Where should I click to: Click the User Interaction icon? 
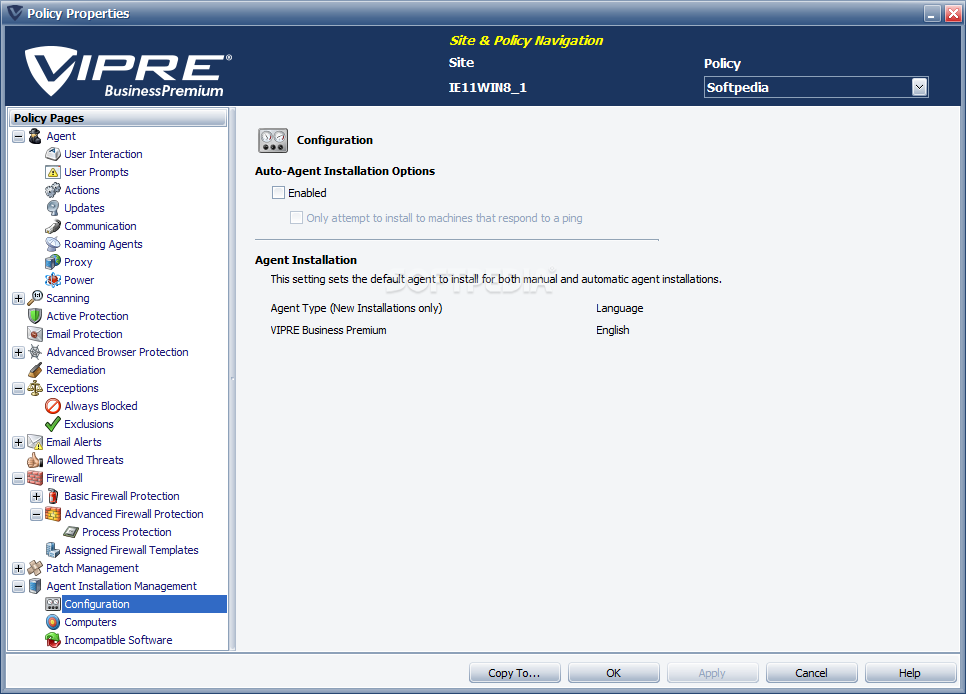click(x=53, y=154)
